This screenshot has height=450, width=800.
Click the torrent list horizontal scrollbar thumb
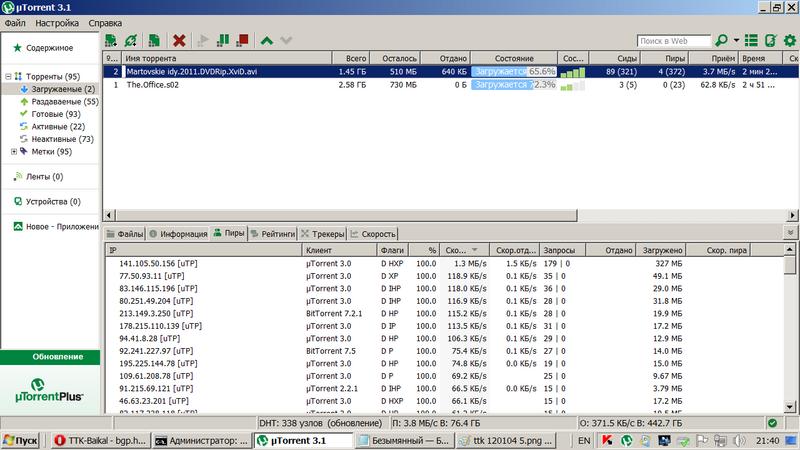tap(346, 215)
